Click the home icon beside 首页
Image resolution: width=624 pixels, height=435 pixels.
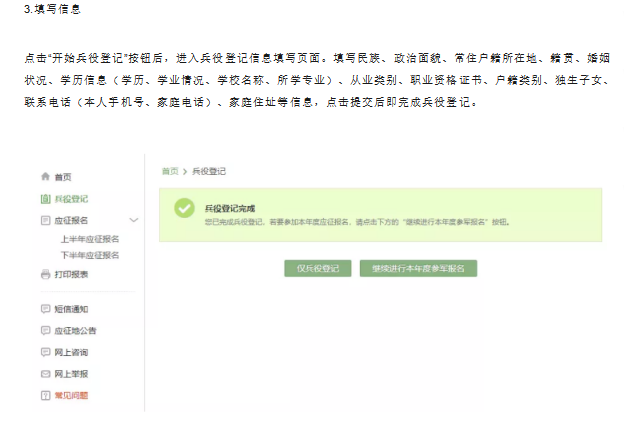(x=45, y=177)
